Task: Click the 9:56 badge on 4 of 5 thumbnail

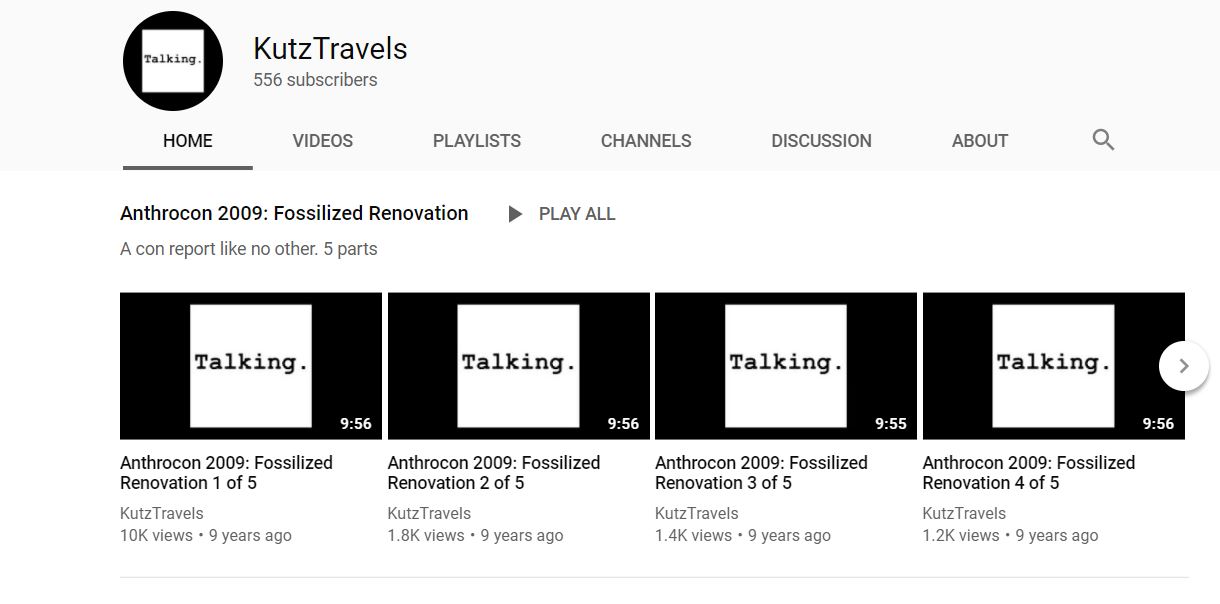Action: point(1158,424)
